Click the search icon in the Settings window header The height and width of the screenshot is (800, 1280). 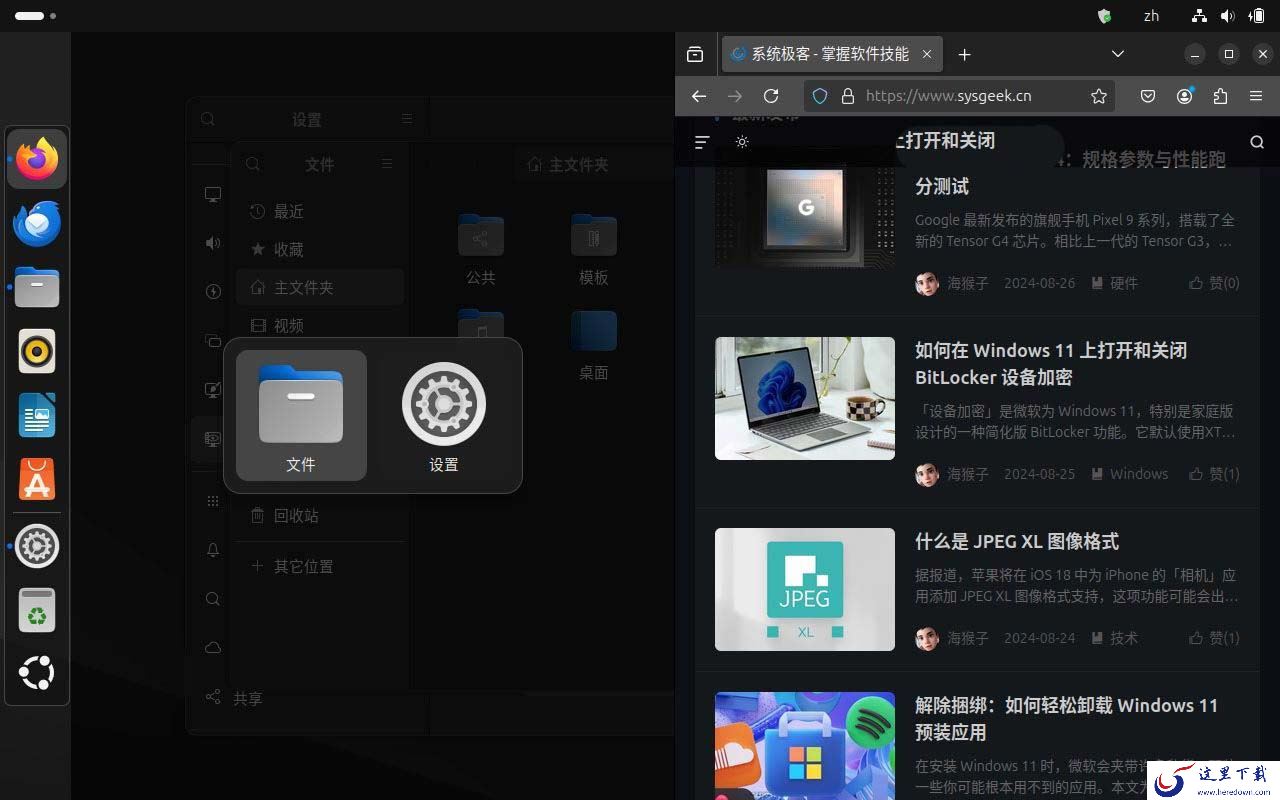[208, 119]
